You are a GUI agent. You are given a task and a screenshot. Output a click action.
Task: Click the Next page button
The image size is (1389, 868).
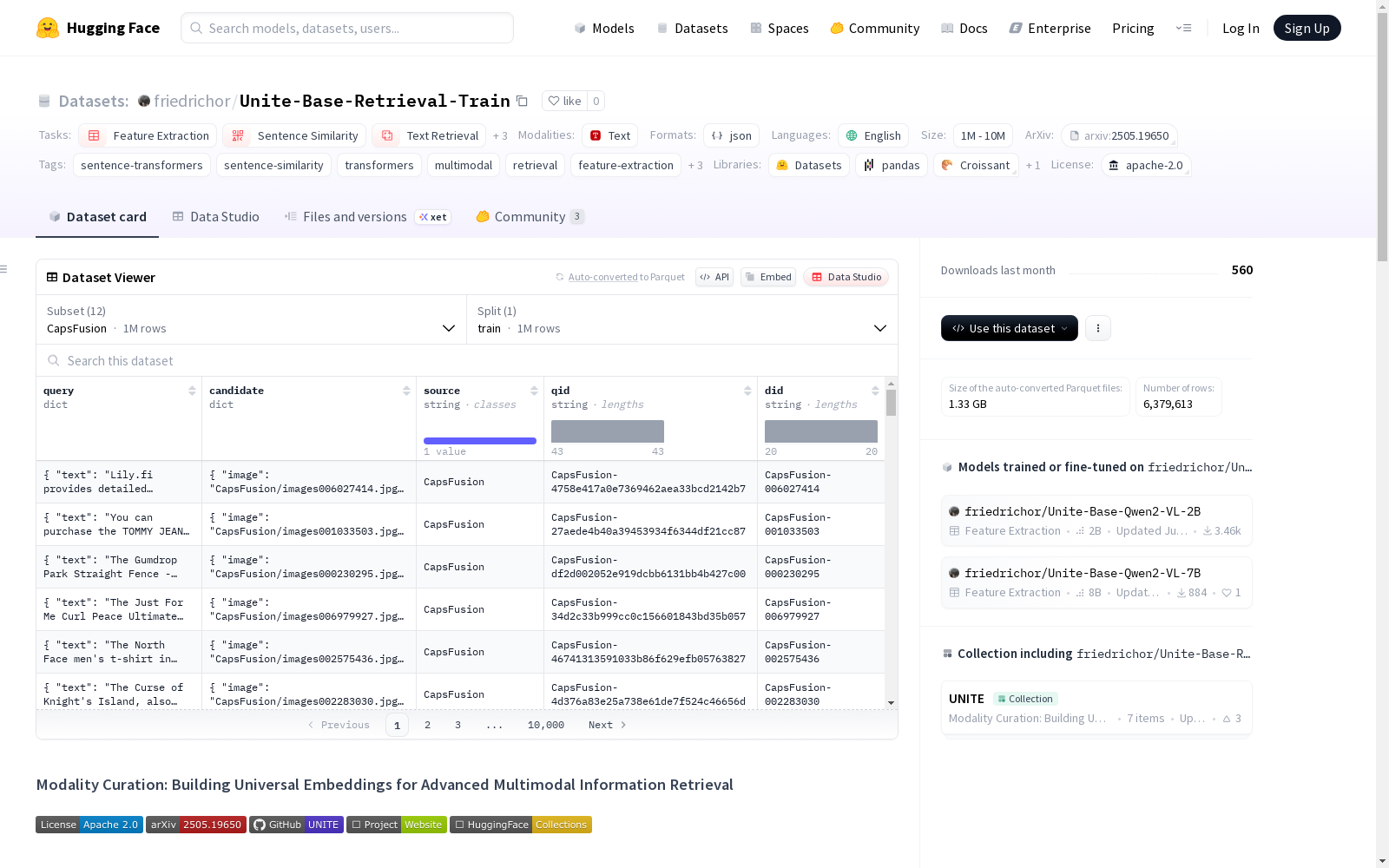coord(608,725)
